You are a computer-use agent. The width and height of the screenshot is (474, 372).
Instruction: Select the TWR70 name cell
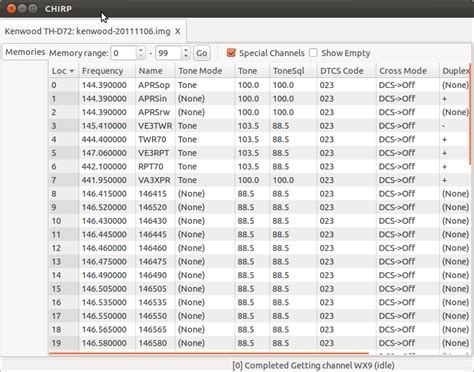click(155, 139)
